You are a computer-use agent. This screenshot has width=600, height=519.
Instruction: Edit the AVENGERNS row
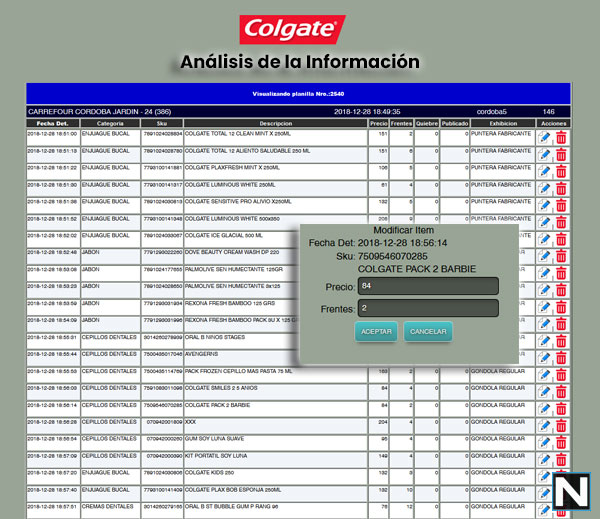(x=544, y=358)
